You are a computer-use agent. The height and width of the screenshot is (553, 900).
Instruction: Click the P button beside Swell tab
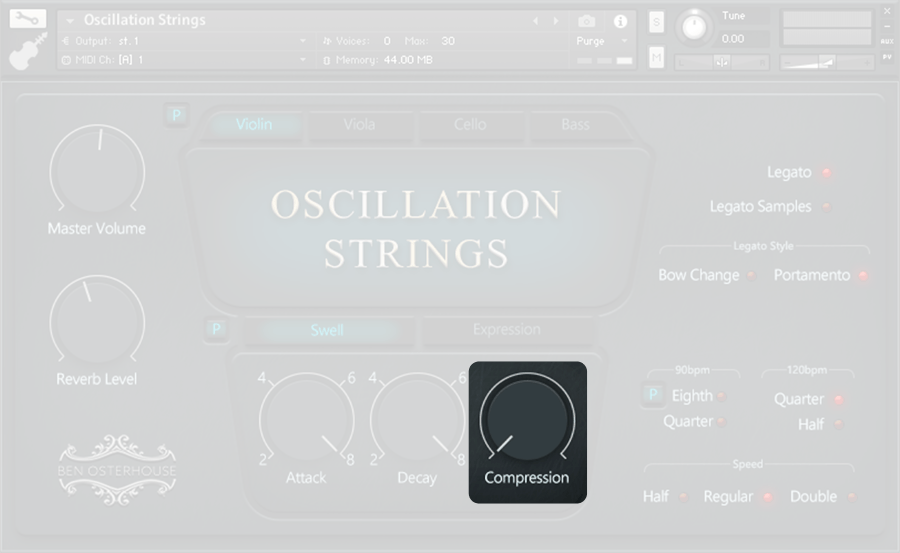(216, 329)
